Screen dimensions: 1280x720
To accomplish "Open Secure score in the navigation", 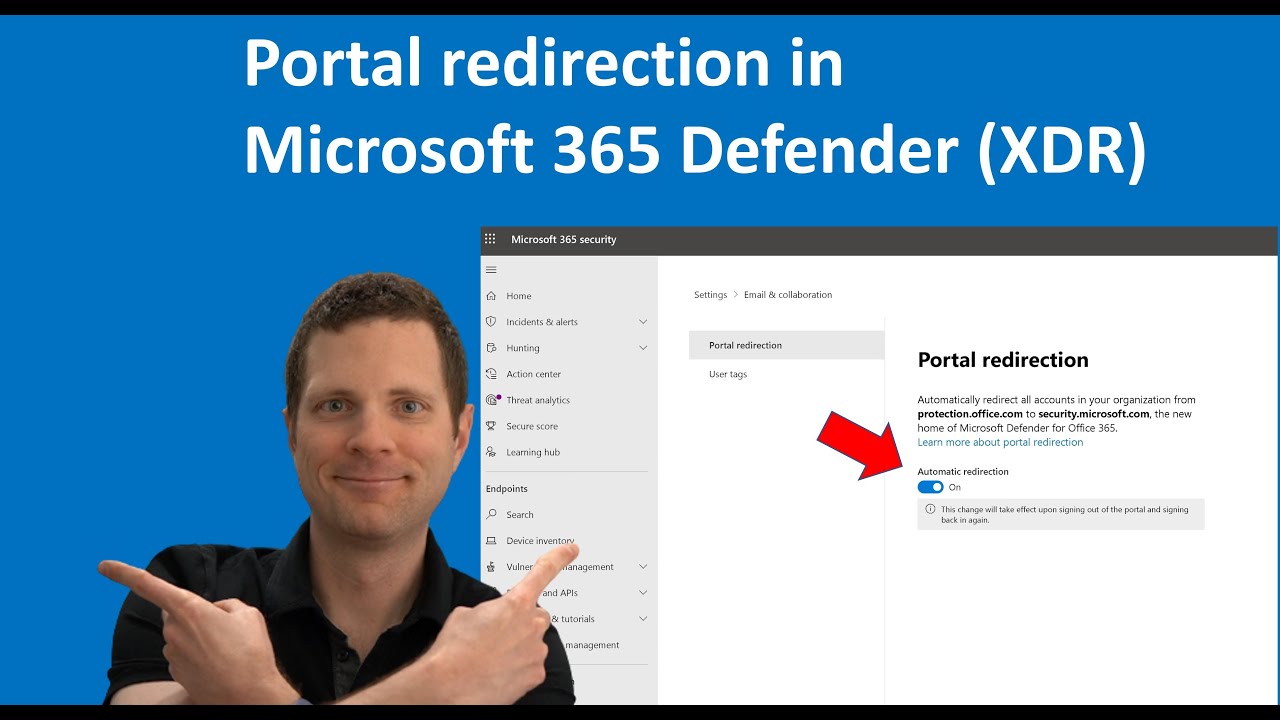I will pos(532,426).
